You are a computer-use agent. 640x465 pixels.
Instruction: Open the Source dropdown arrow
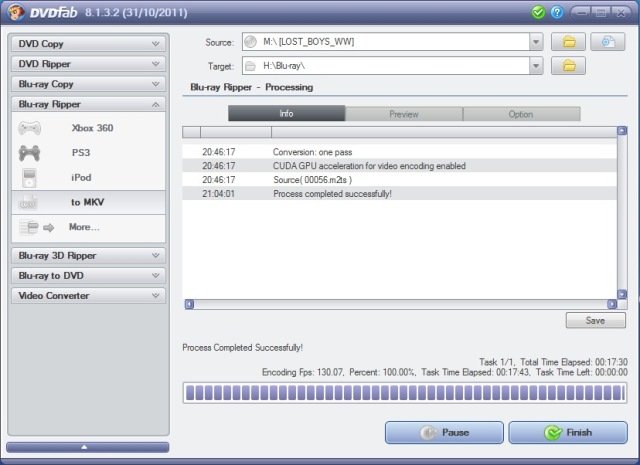[x=536, y=42]
